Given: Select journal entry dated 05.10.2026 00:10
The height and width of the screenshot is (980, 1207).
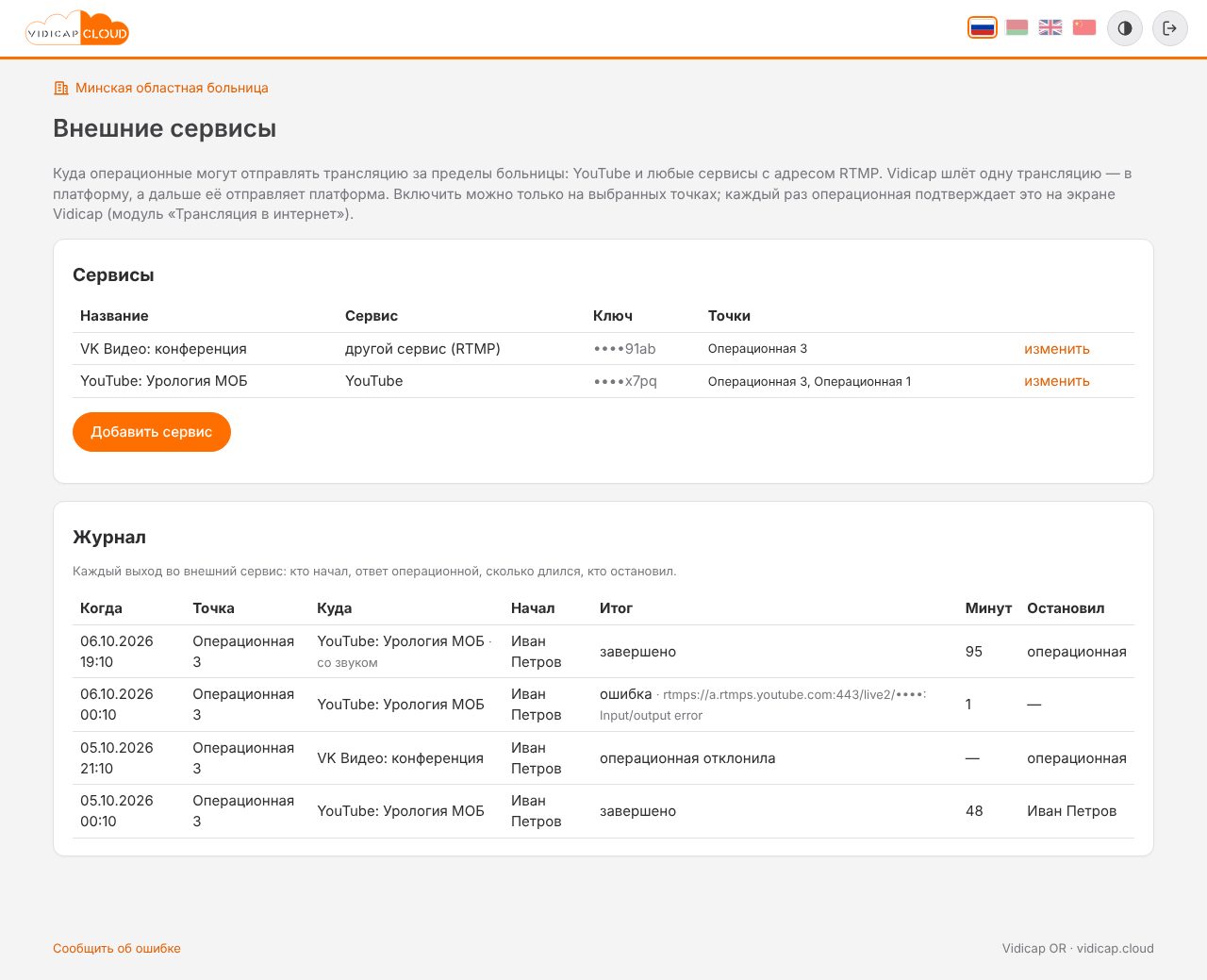Looking at the screenshot, I should (603, 811).
